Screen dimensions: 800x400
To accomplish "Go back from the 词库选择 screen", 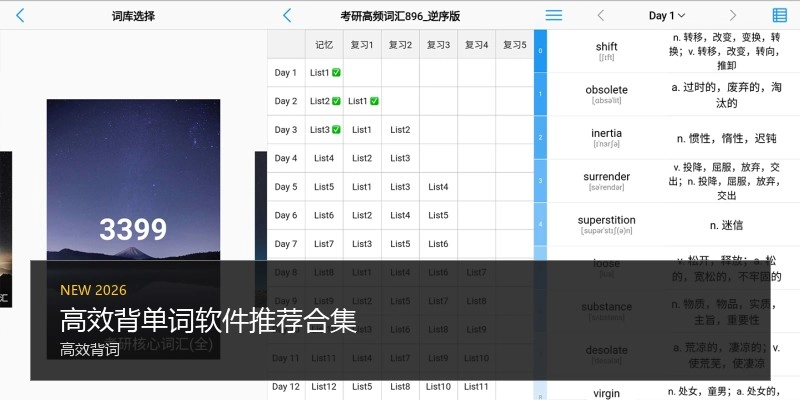I will [20, 15].
